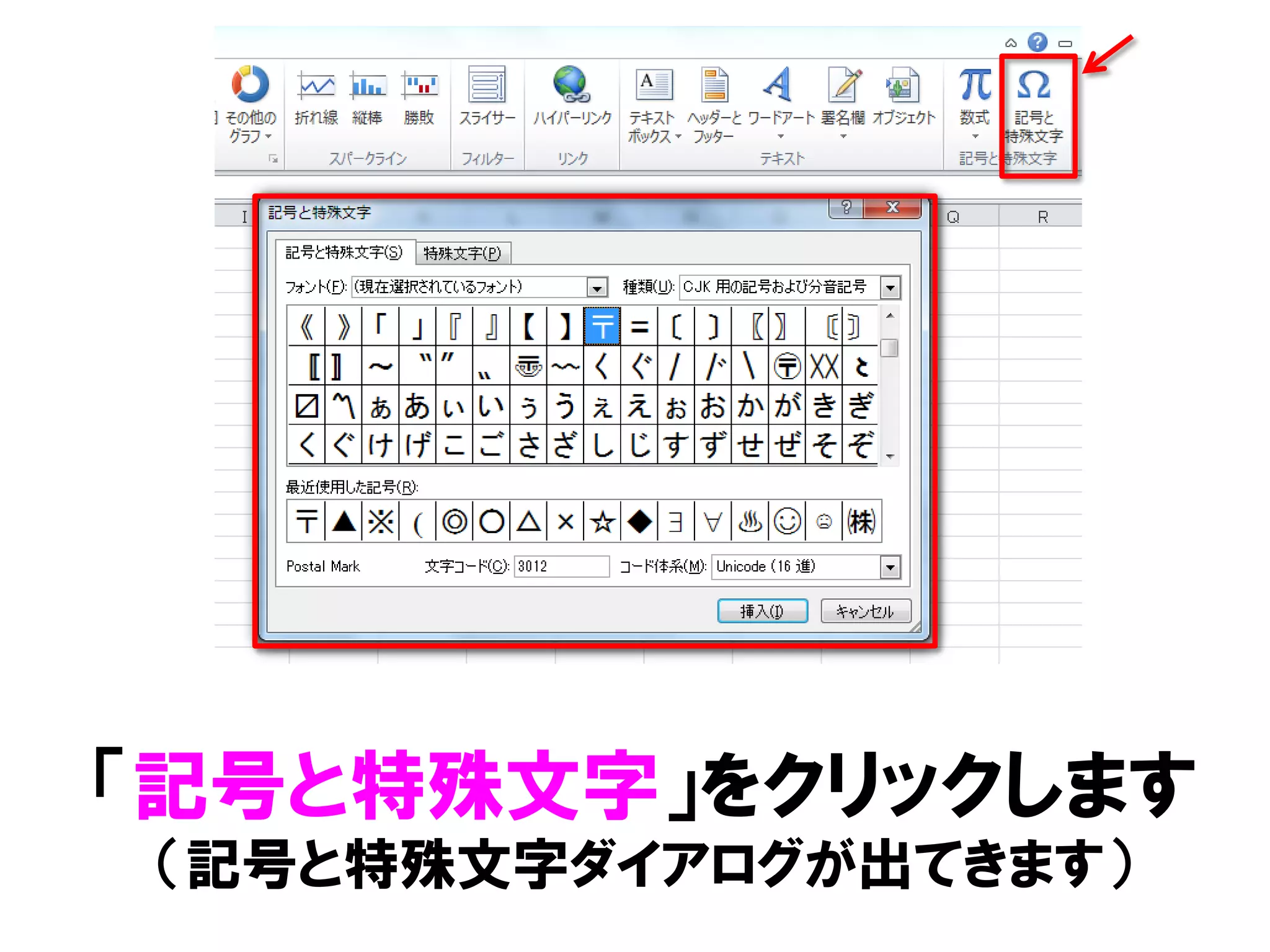
Task: Select hiragana が in symbol grid
Action: coord(787,406)
